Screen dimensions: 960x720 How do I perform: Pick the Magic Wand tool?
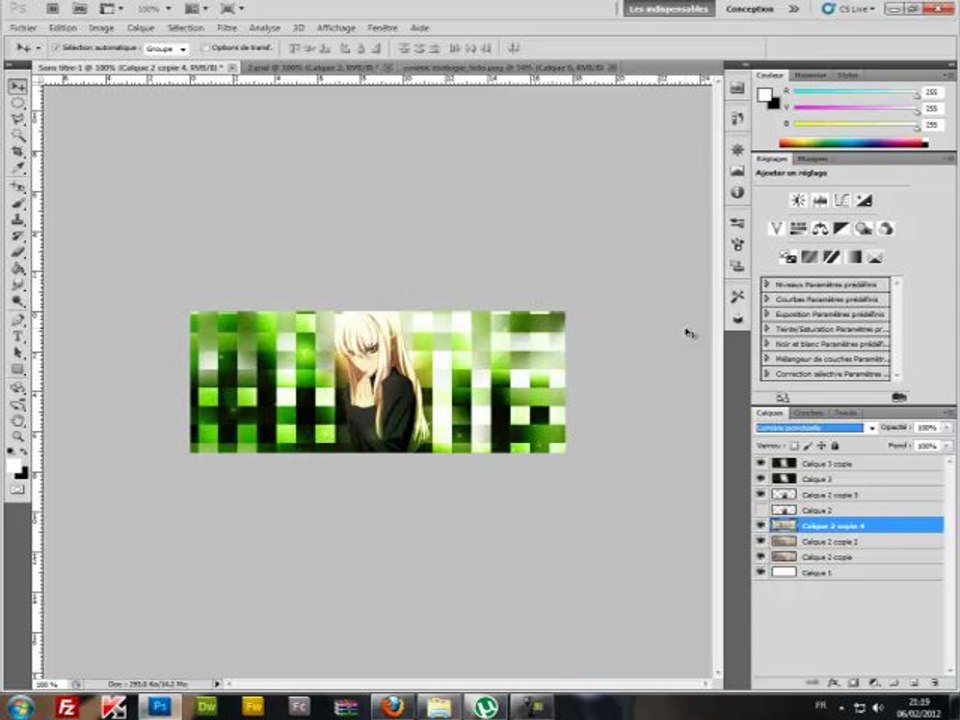tap(18, 135)
